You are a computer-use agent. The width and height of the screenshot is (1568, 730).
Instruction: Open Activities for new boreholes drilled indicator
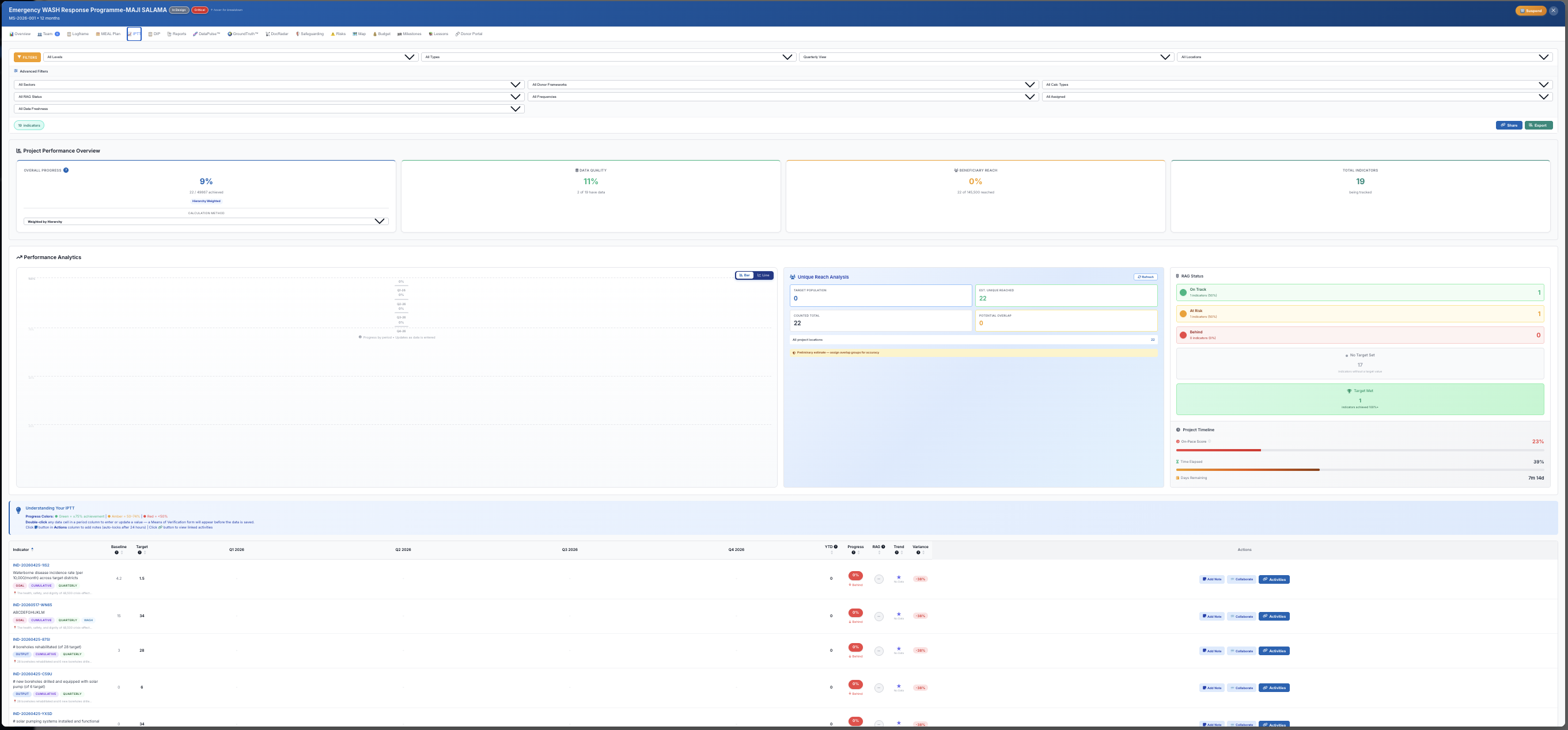click(1274, 688)
